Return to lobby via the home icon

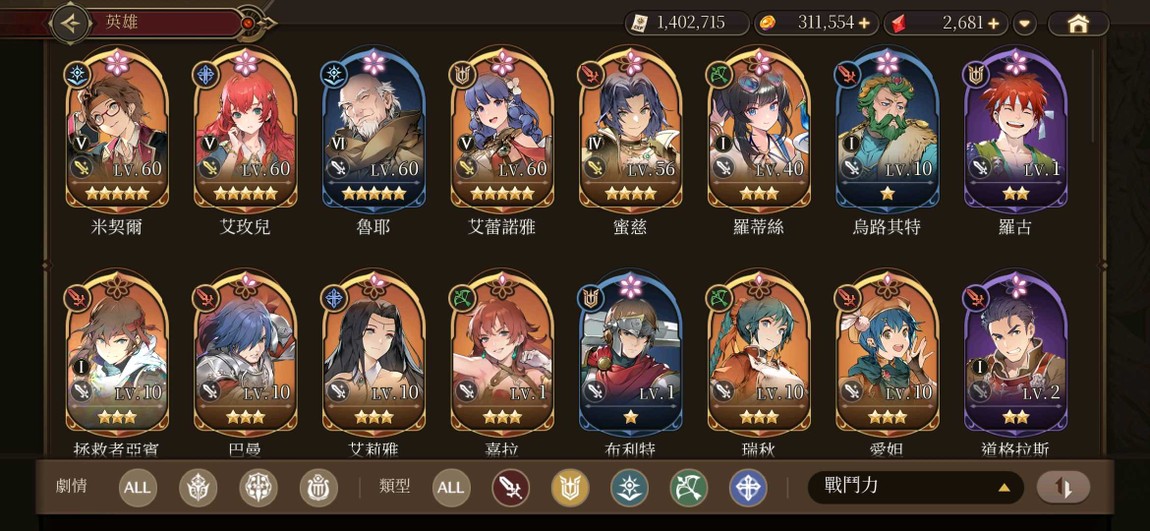(x=1077, y=23)
